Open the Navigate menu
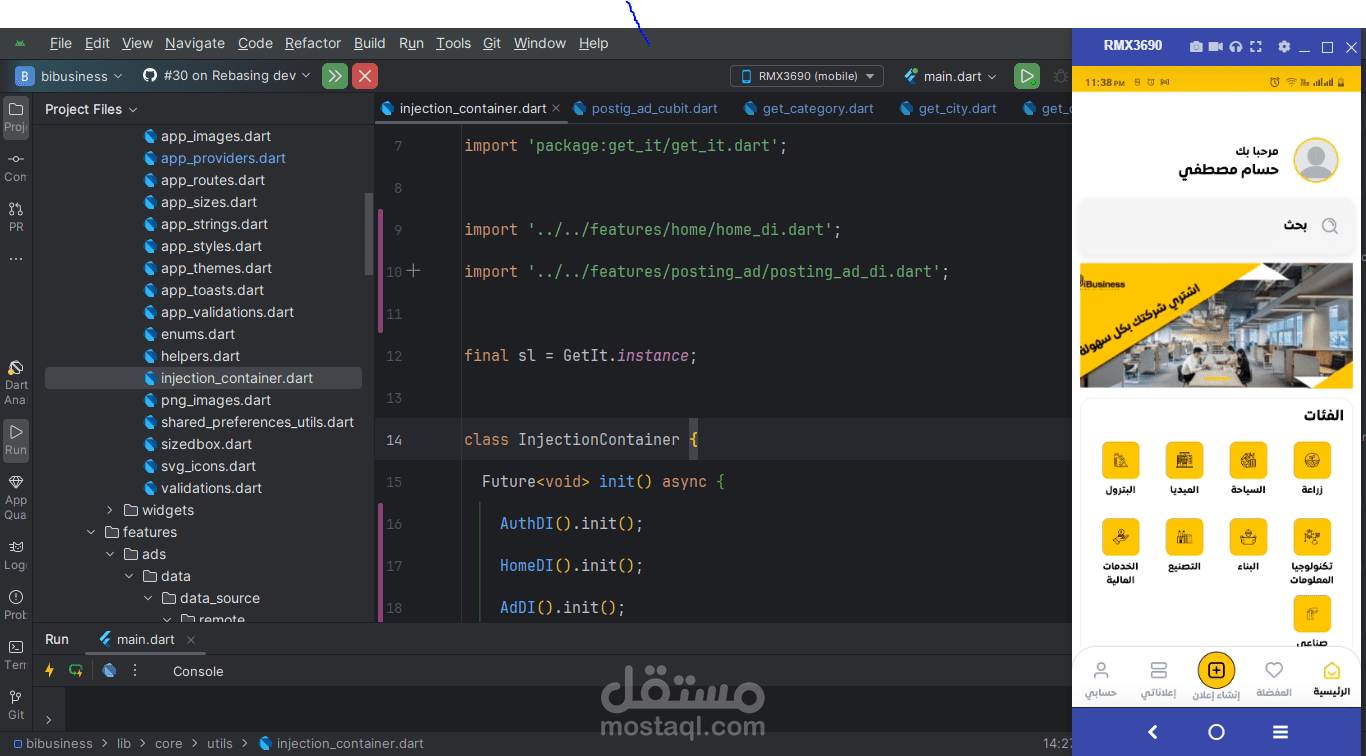Viewport: 1366px width, 756px height. point(195,43)
